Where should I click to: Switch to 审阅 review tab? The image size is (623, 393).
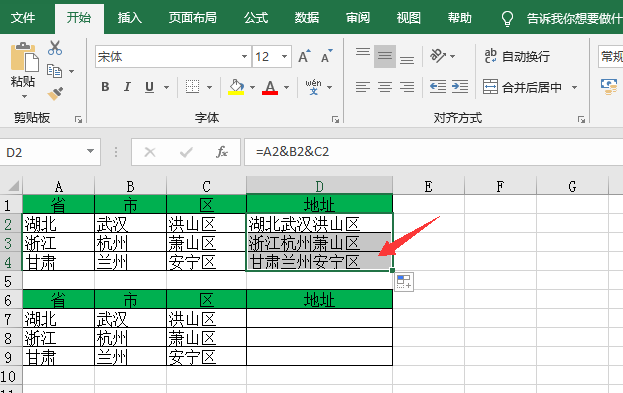358,18
